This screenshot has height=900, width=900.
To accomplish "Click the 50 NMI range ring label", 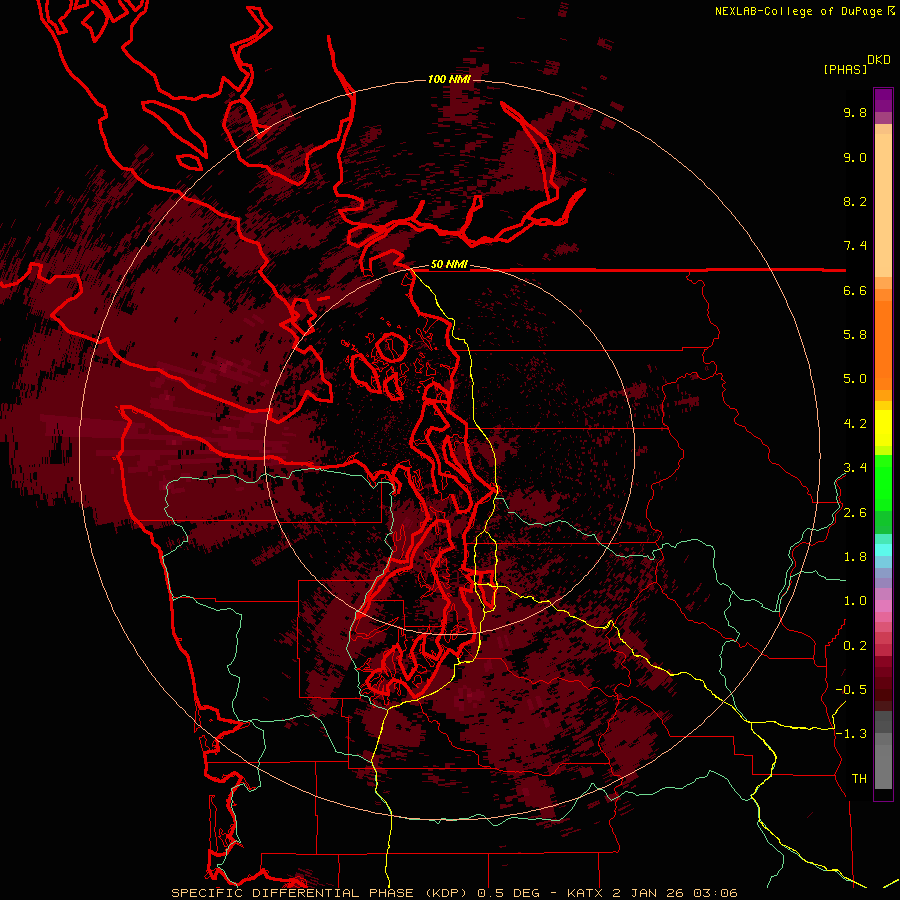I will (449, 265).
